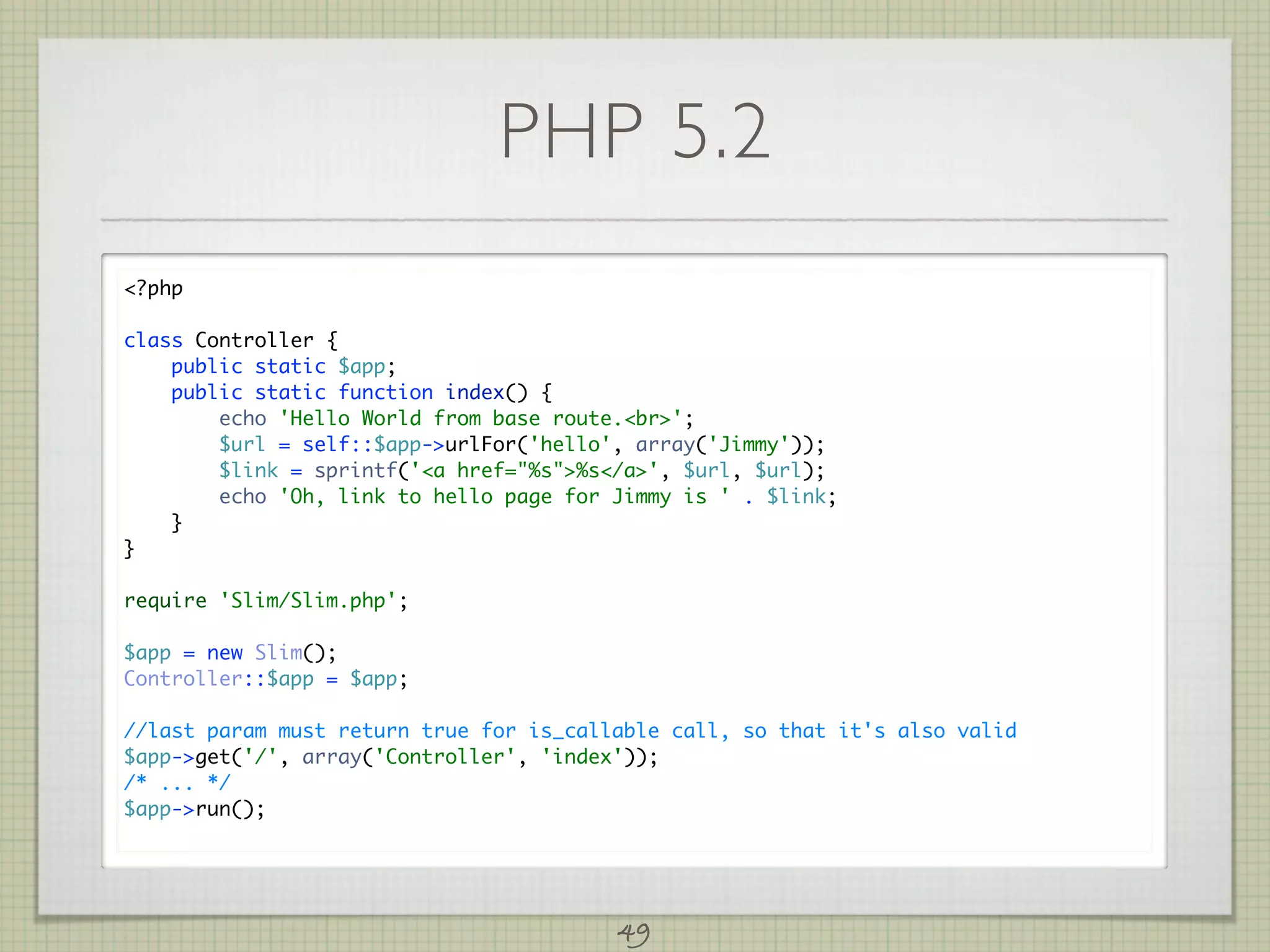Viewport: 1270px width, 952px height.
Task: Click the echo 'Oh, link to hello page' line
Action: point(528,497)
